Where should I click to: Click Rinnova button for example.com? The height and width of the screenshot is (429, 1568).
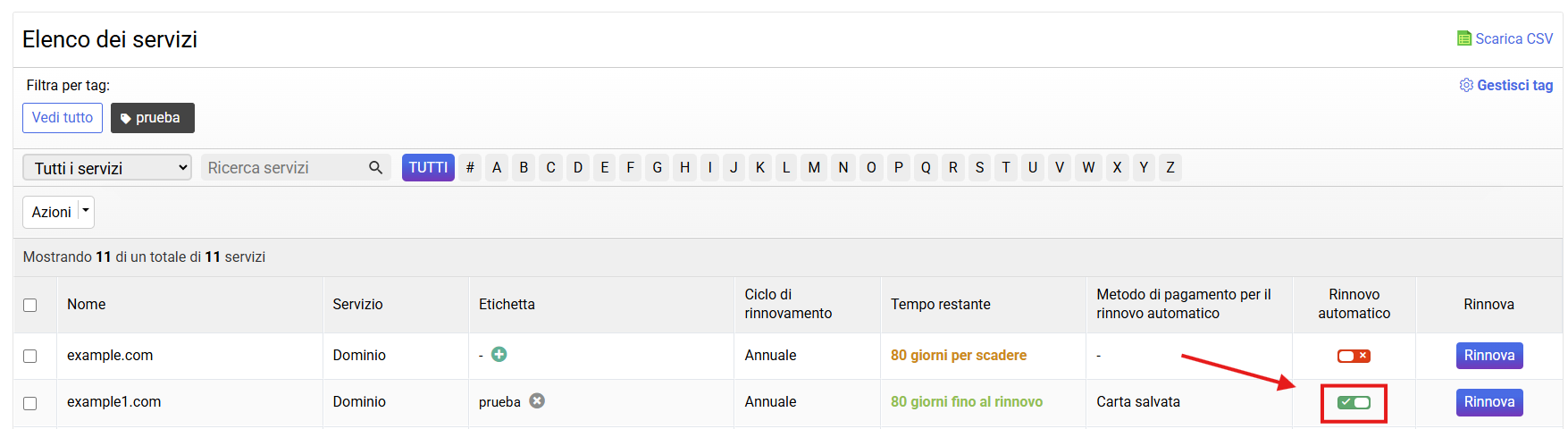coord(1488,356)
